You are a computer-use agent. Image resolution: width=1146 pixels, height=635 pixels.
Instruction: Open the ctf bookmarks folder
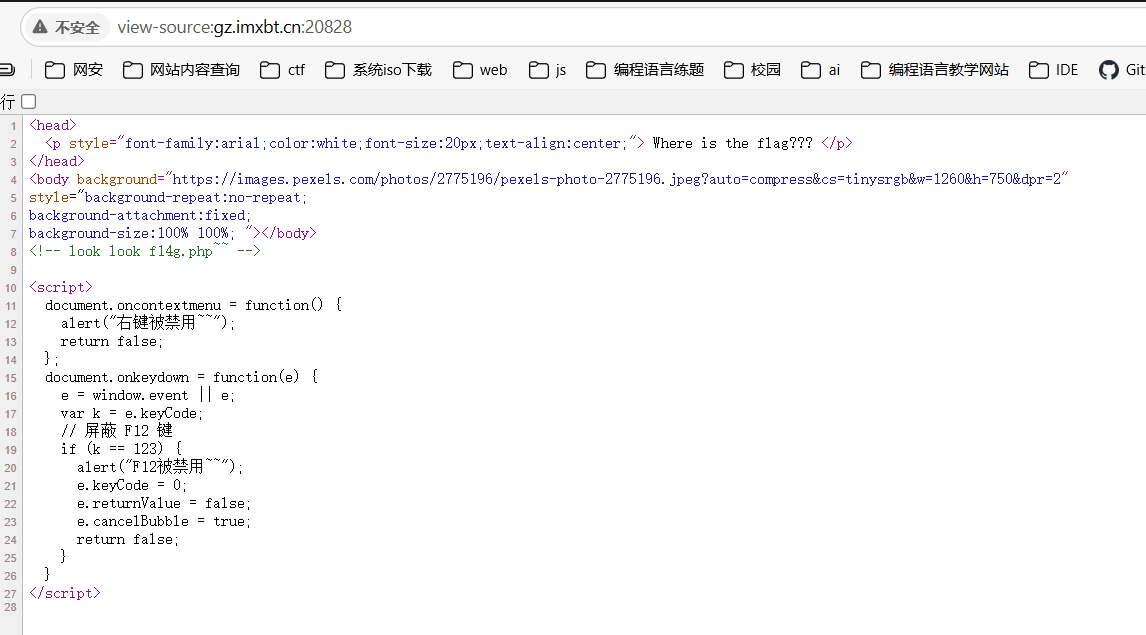284,70
